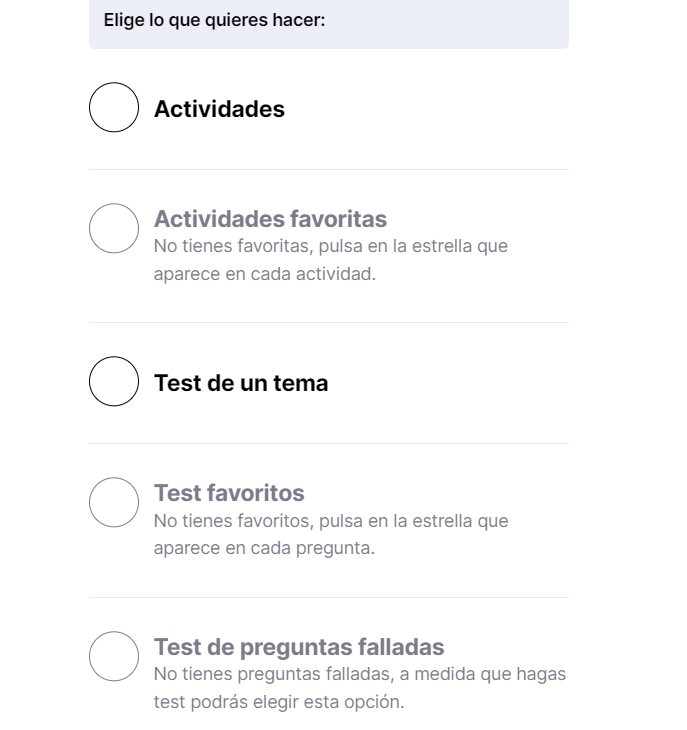Select the Test favoritos radio circle

pos(114,502)
